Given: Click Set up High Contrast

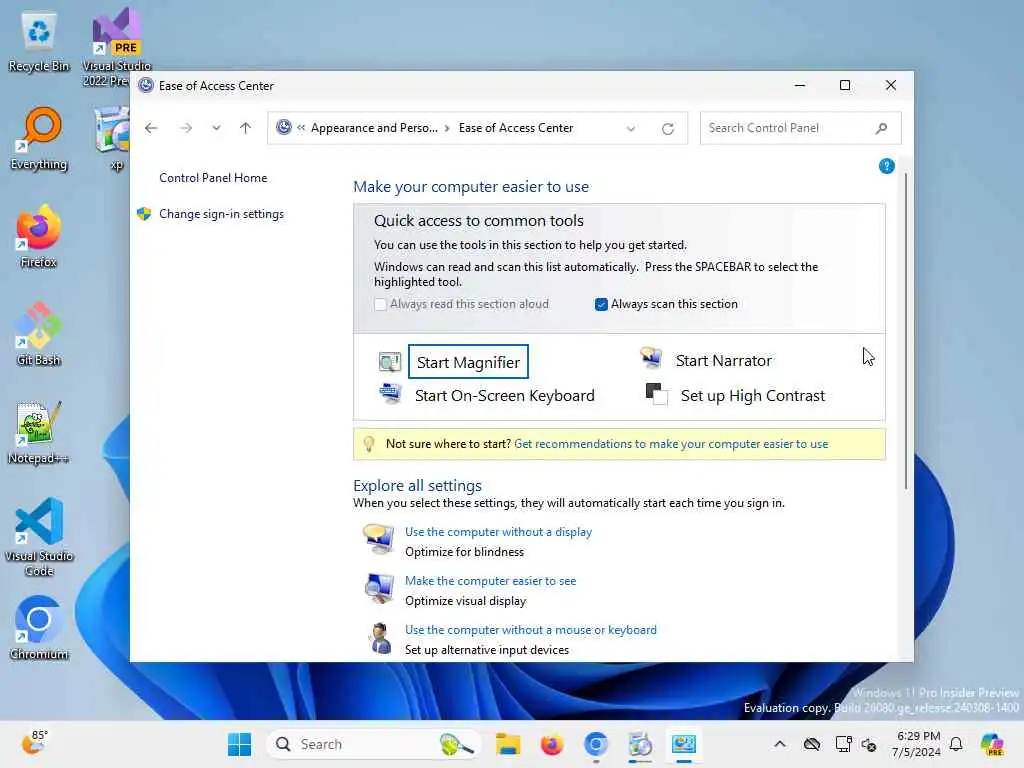Looking at the screenshot, I should click(x=753, y=396).
